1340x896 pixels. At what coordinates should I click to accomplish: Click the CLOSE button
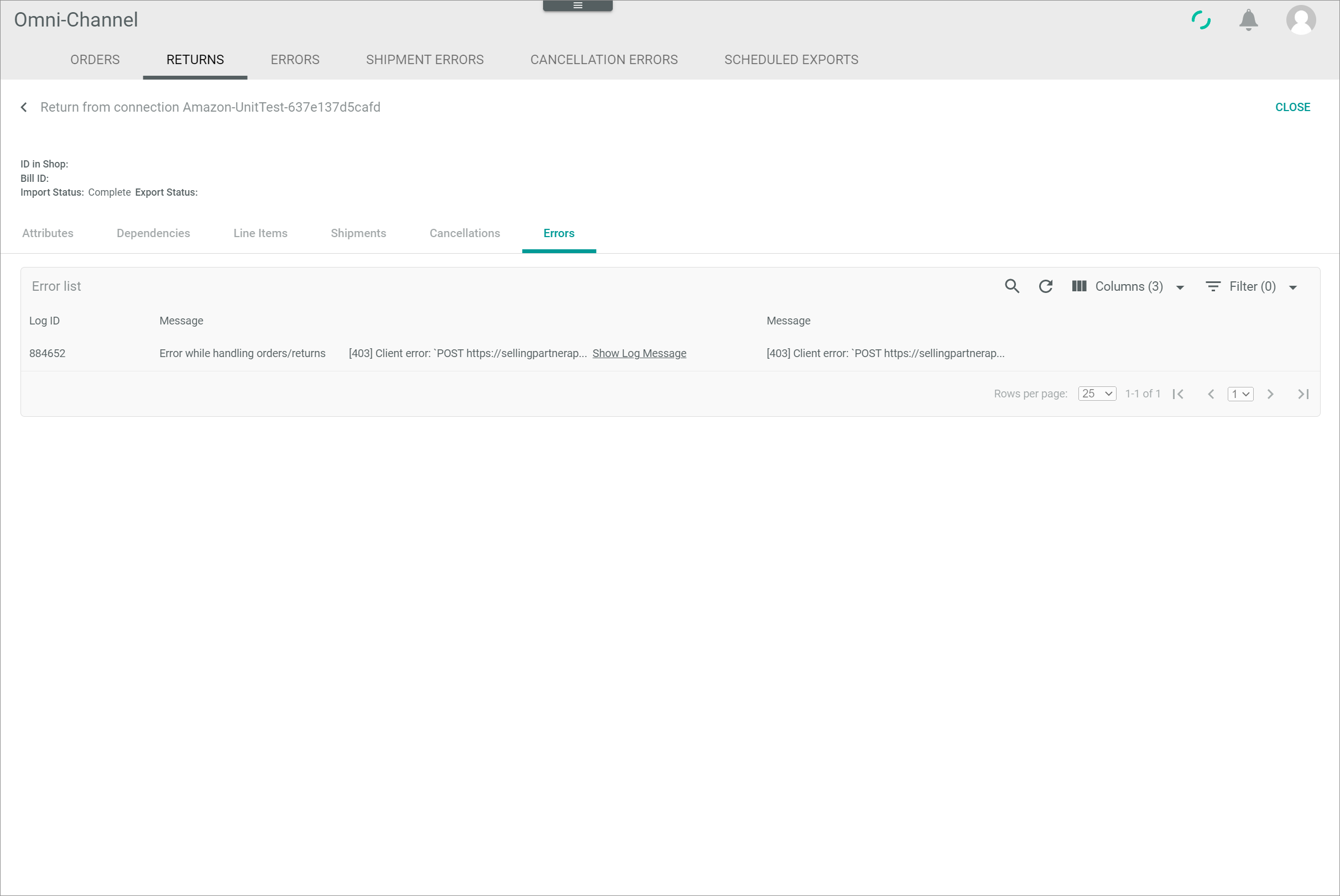pyautogui.click(x=1292, y=107)
